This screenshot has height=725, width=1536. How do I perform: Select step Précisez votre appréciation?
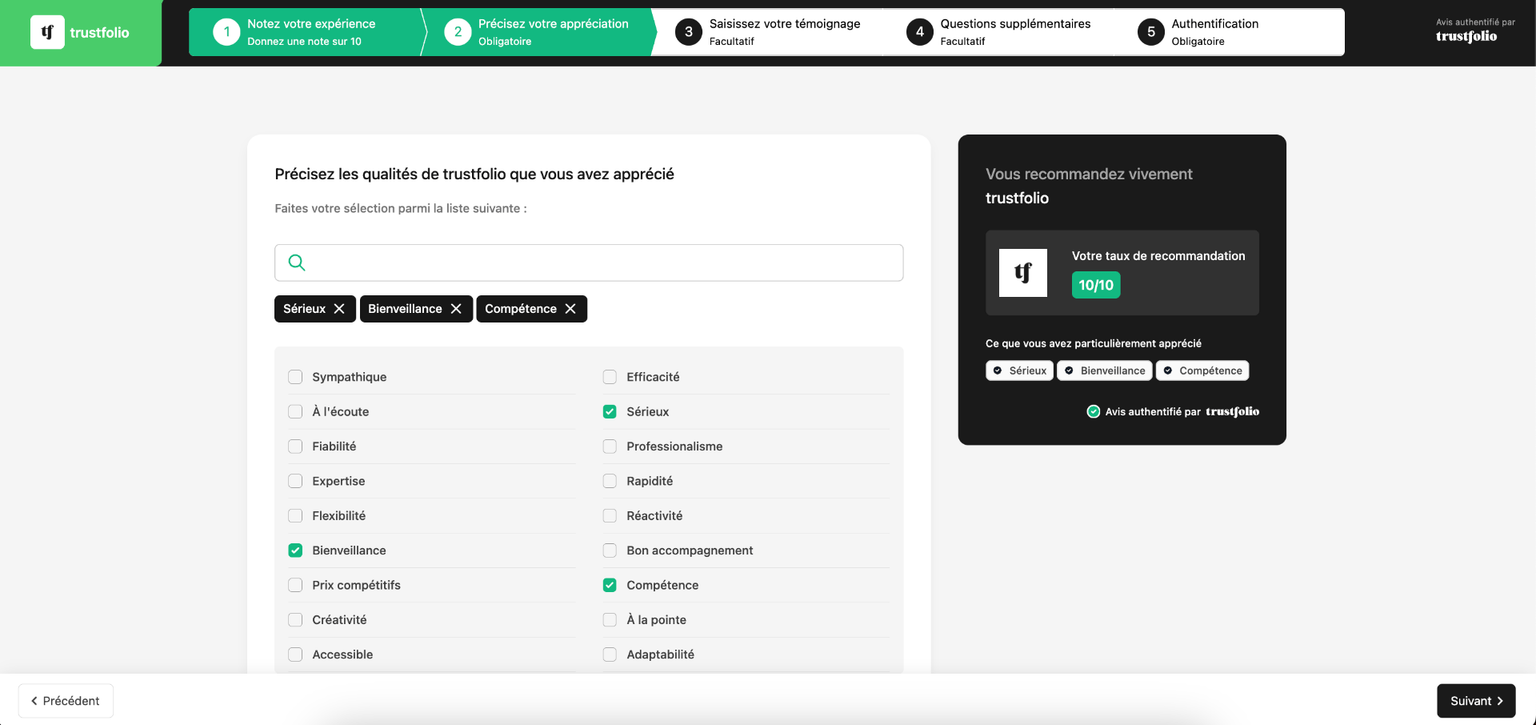pyautogui.click(x=540, y=32)
